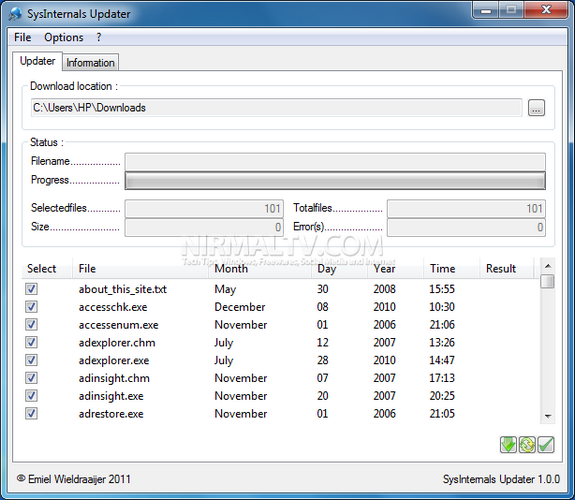Click the Size value field
Image resolution: width=575 pixels, height=500 pixels.
pos(204,227)
